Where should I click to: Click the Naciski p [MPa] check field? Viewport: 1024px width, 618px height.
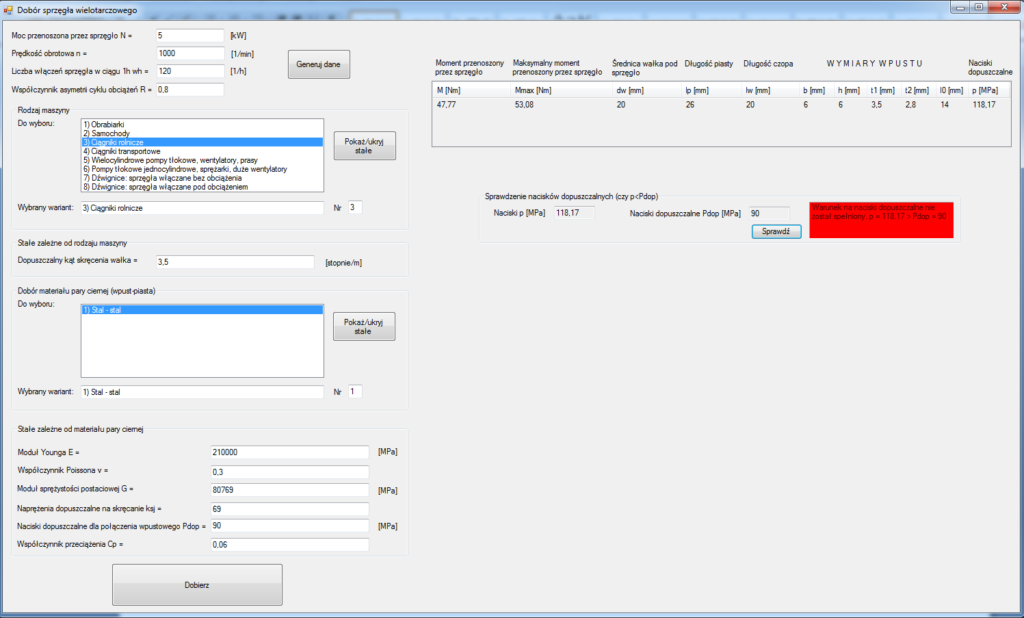pyautogui.click(x=575, y=213)
